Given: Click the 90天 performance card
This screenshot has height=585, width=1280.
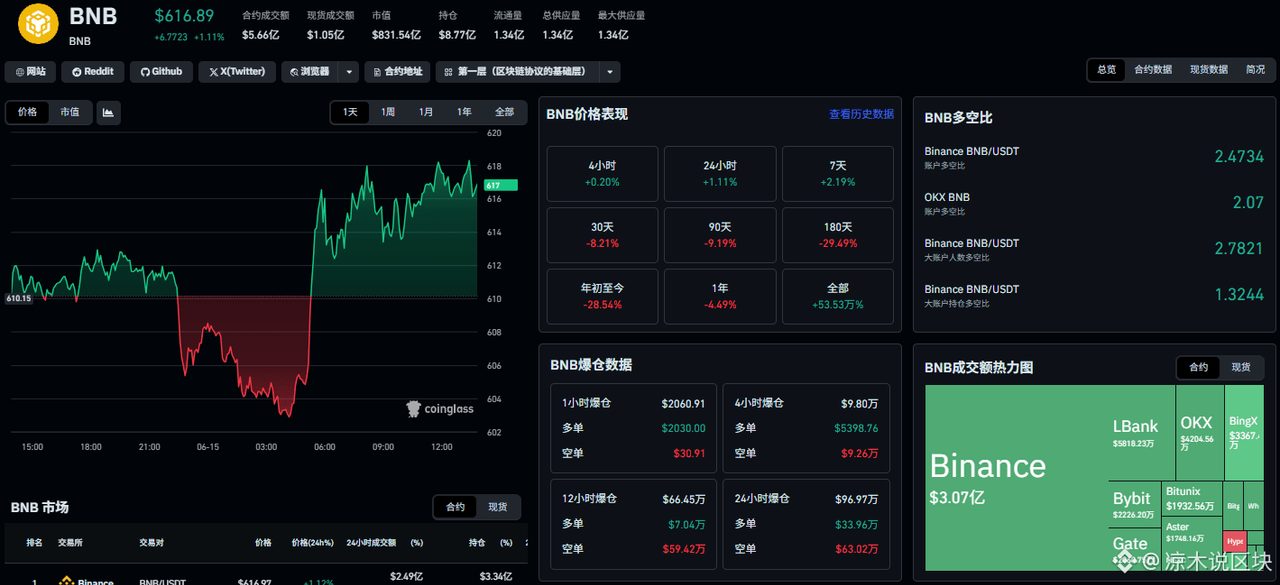Looking at the screenshot, I should [720, 235].
